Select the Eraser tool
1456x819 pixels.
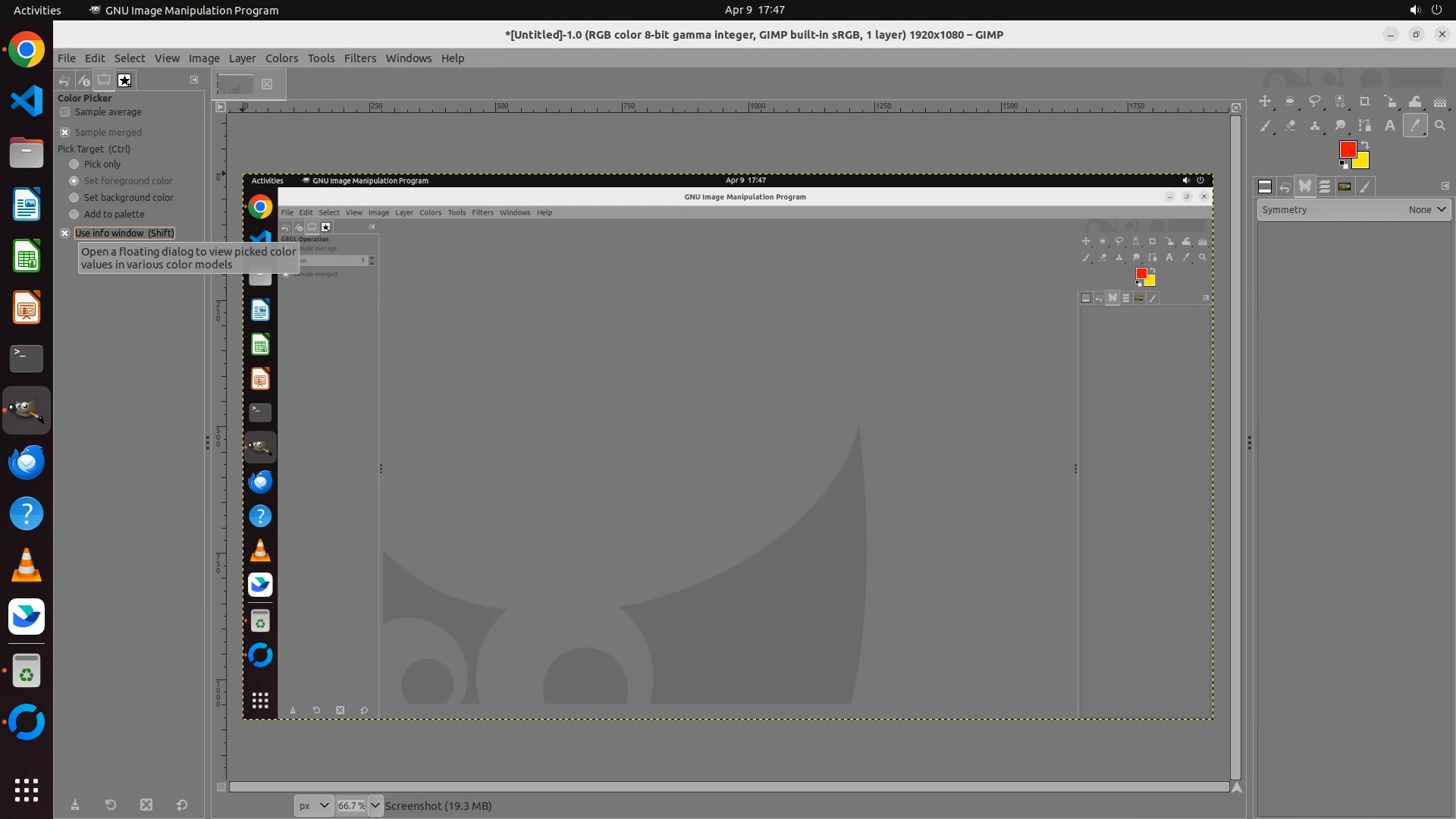click(1290, 126)
